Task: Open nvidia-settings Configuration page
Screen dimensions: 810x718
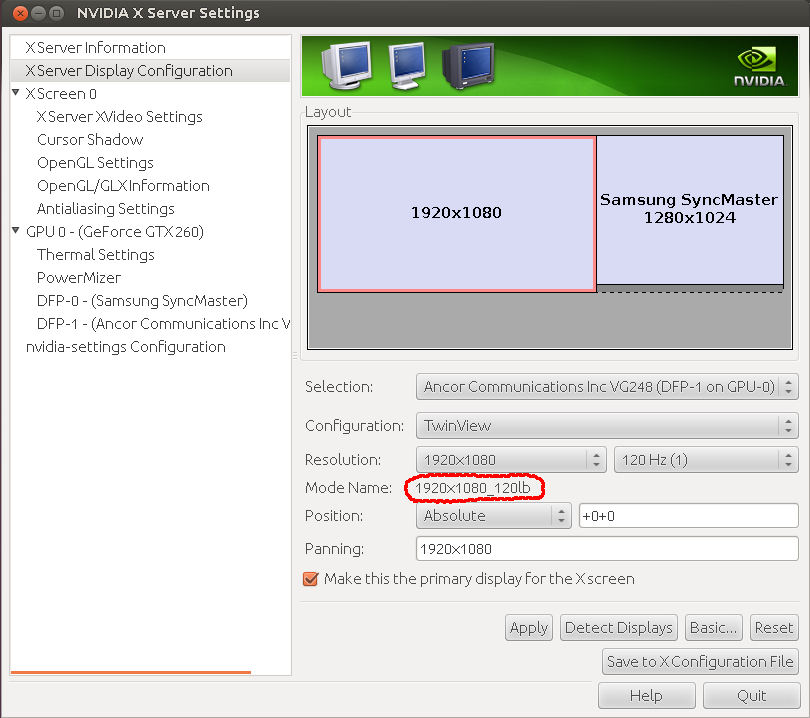Action: pos(126,347)
